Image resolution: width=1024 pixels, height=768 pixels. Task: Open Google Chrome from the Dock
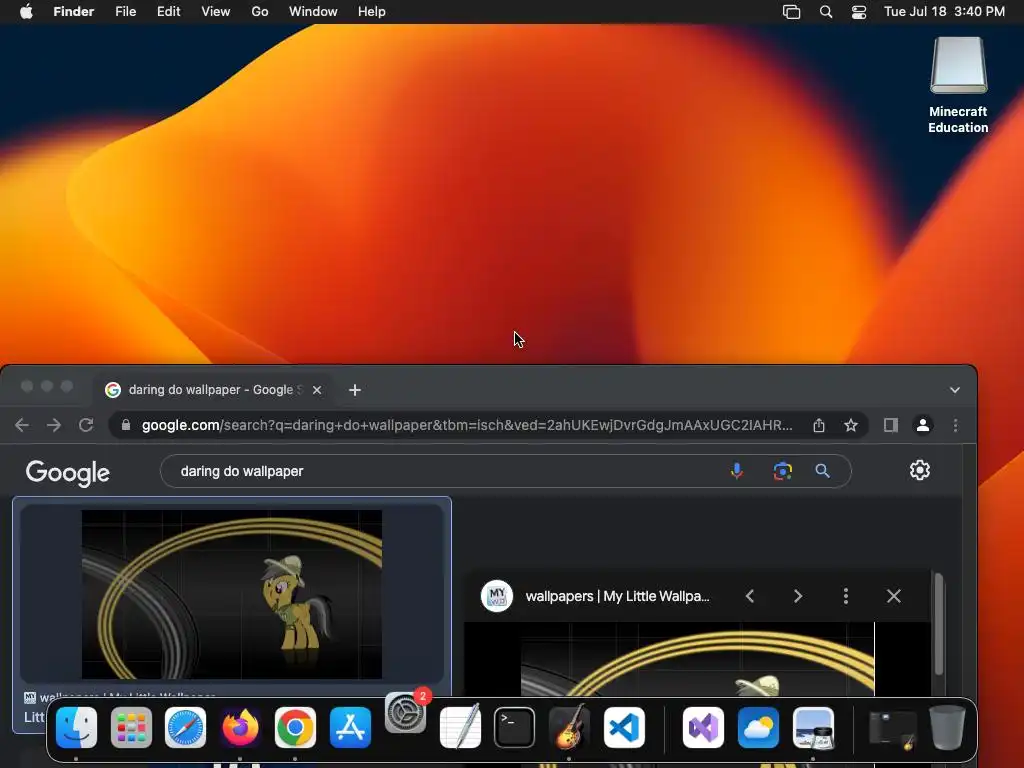click(x=295, y=728)
